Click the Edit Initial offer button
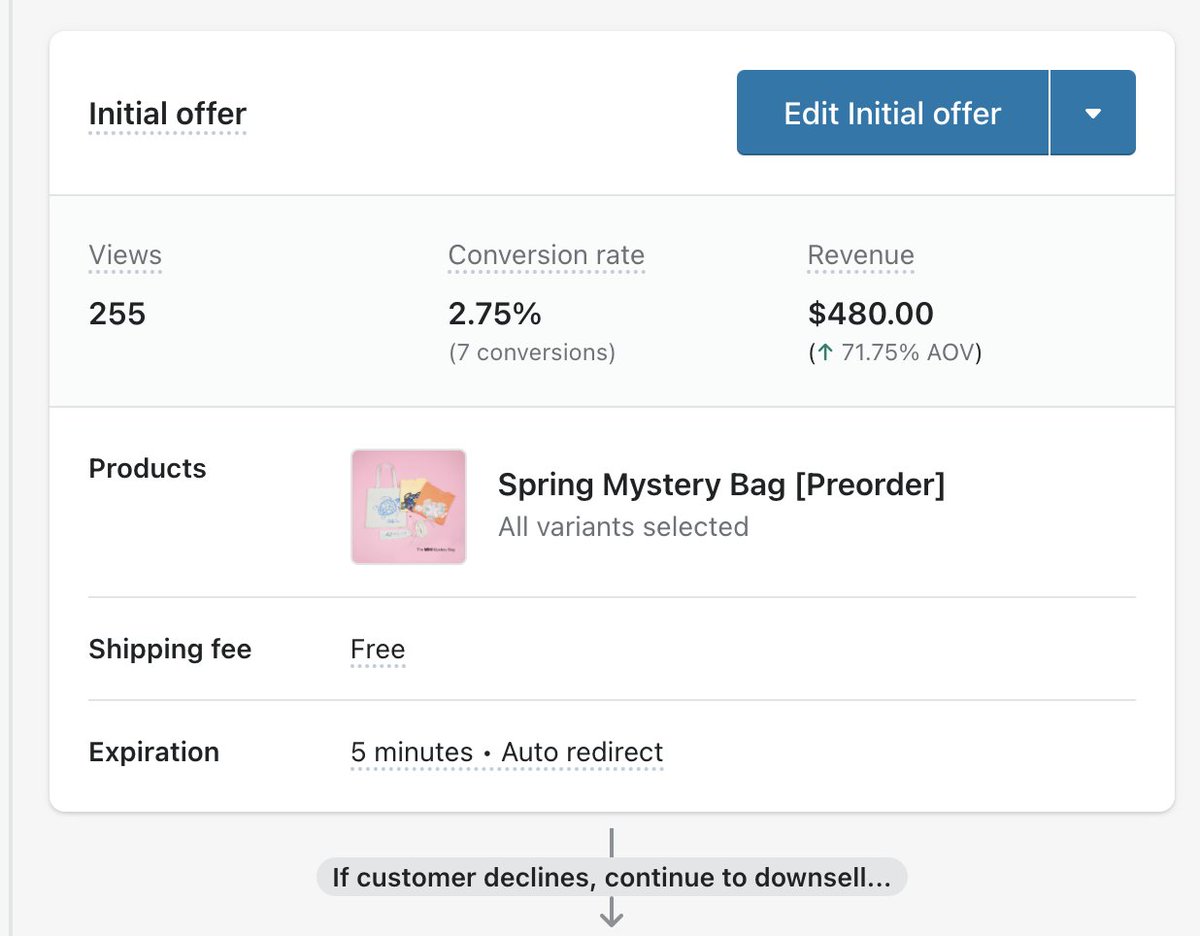This screenshot has height=936, width=1200. [x=892, y=113]
